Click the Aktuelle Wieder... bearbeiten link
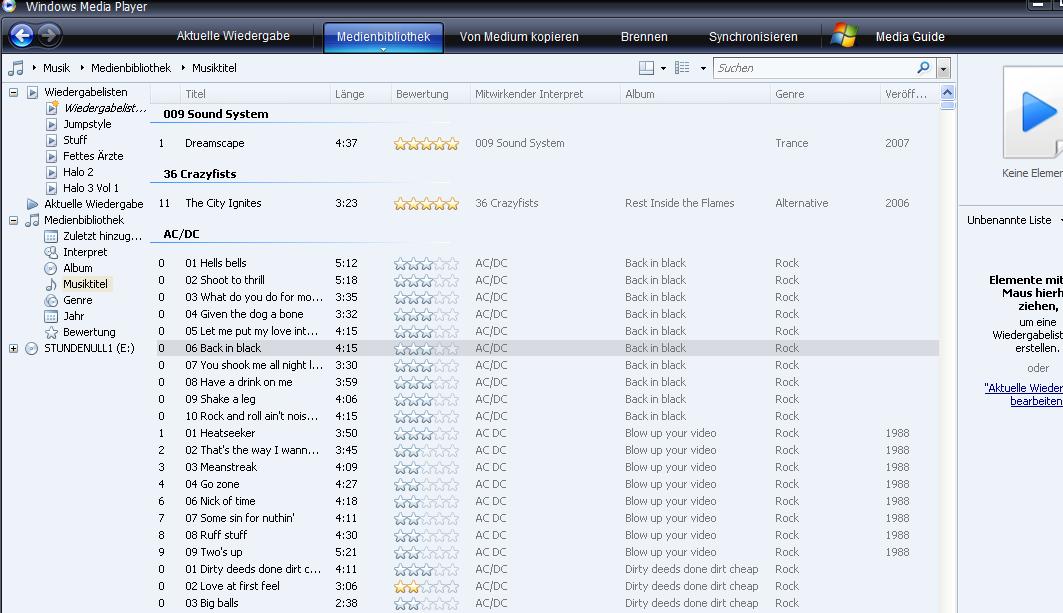1063x613 pixels. pyautogui.click(x=1024, y=395)
